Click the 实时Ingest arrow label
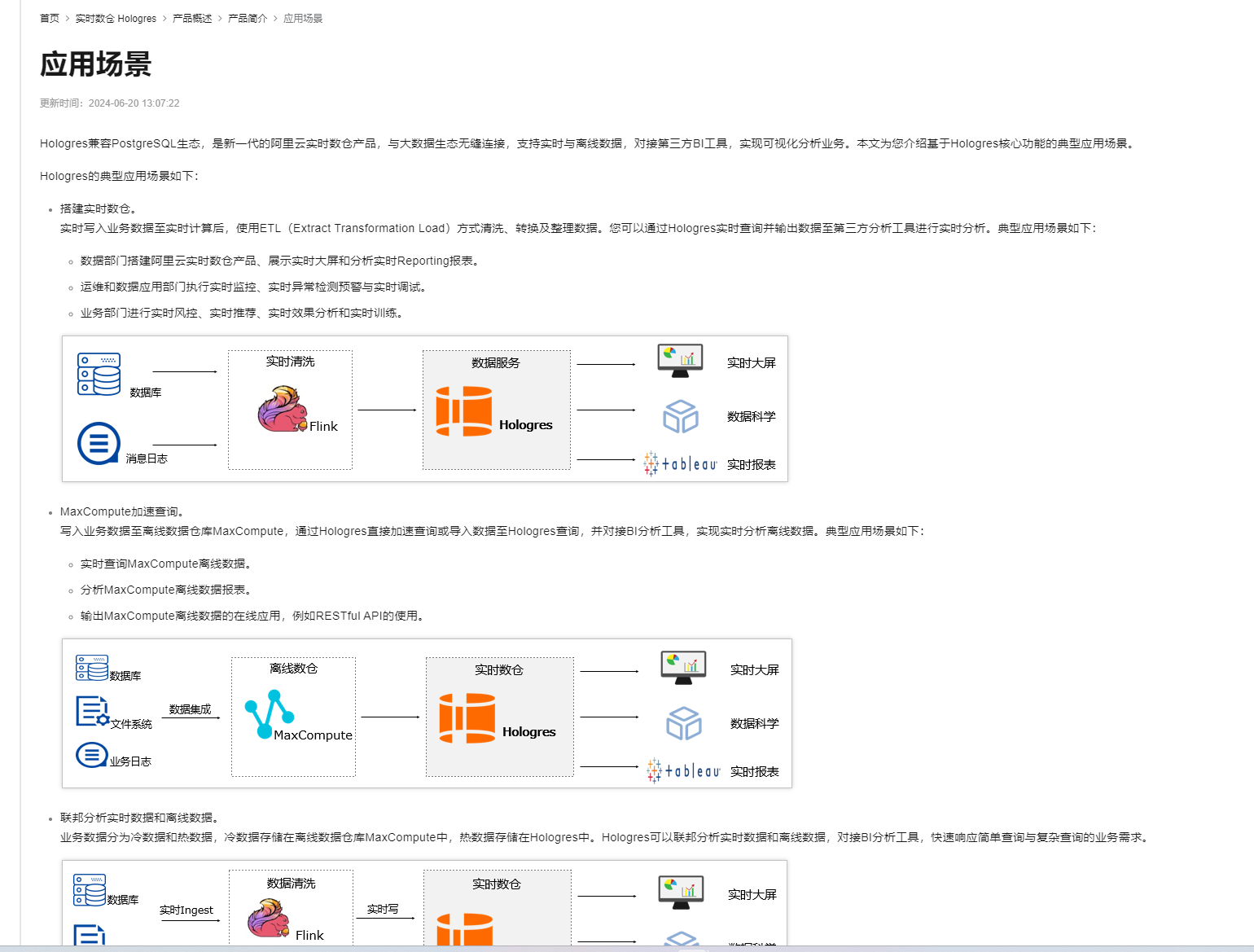Image resolution: width=1254 pixels, height=952 pixels. tap(186, 910)
